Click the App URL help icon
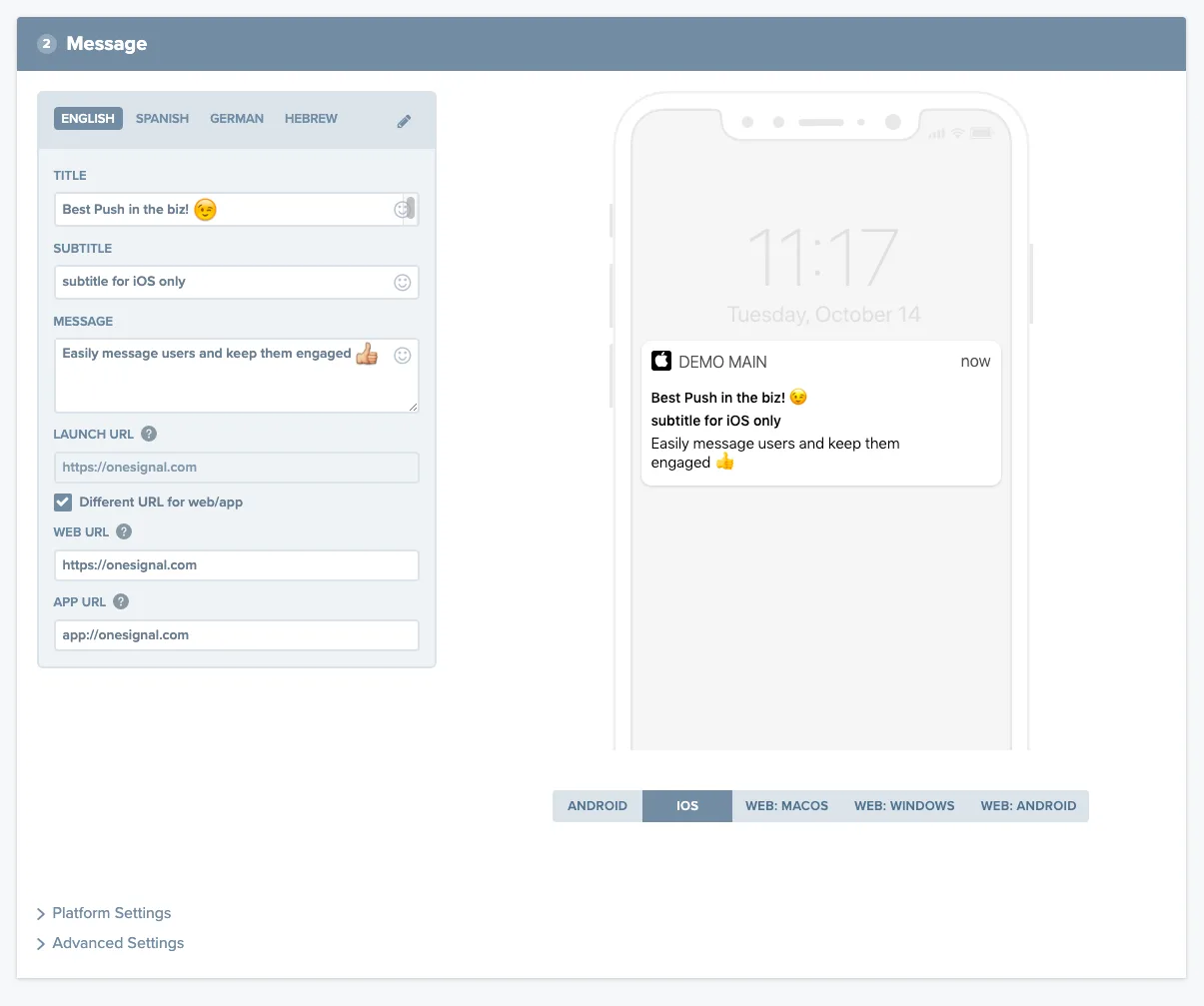Screen dimensions: 1204x1006 click(120, 601)
